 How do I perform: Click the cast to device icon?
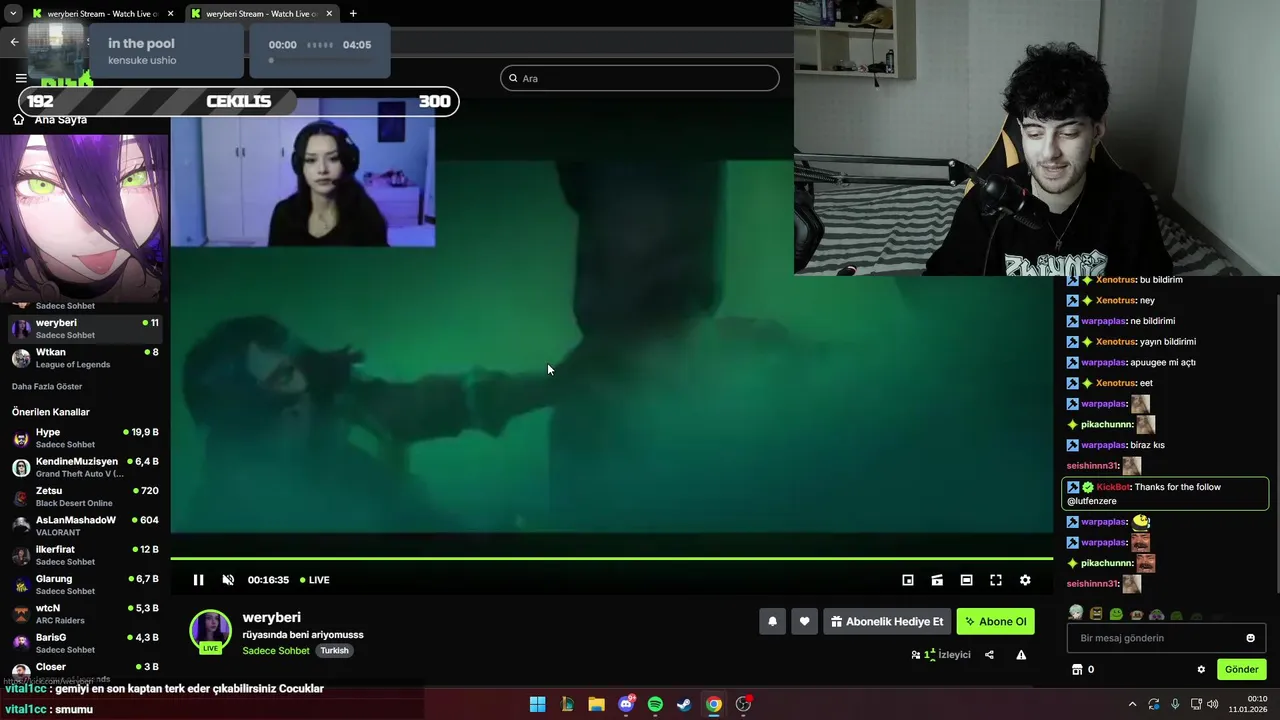(x=937, y=580)
